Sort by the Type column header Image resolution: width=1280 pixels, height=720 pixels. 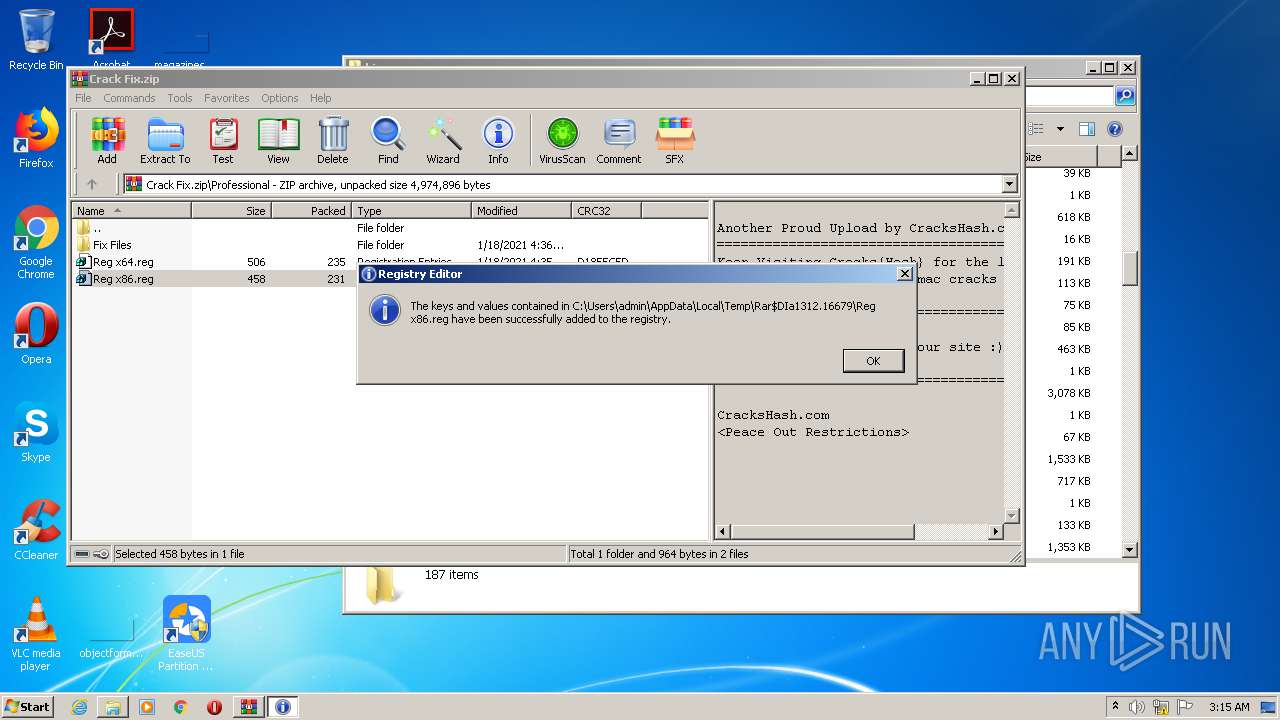pyautogui.click(x=411, y=211)
